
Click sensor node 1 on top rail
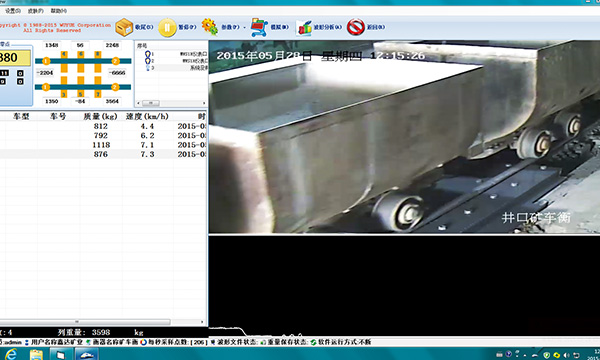[46, 61]
